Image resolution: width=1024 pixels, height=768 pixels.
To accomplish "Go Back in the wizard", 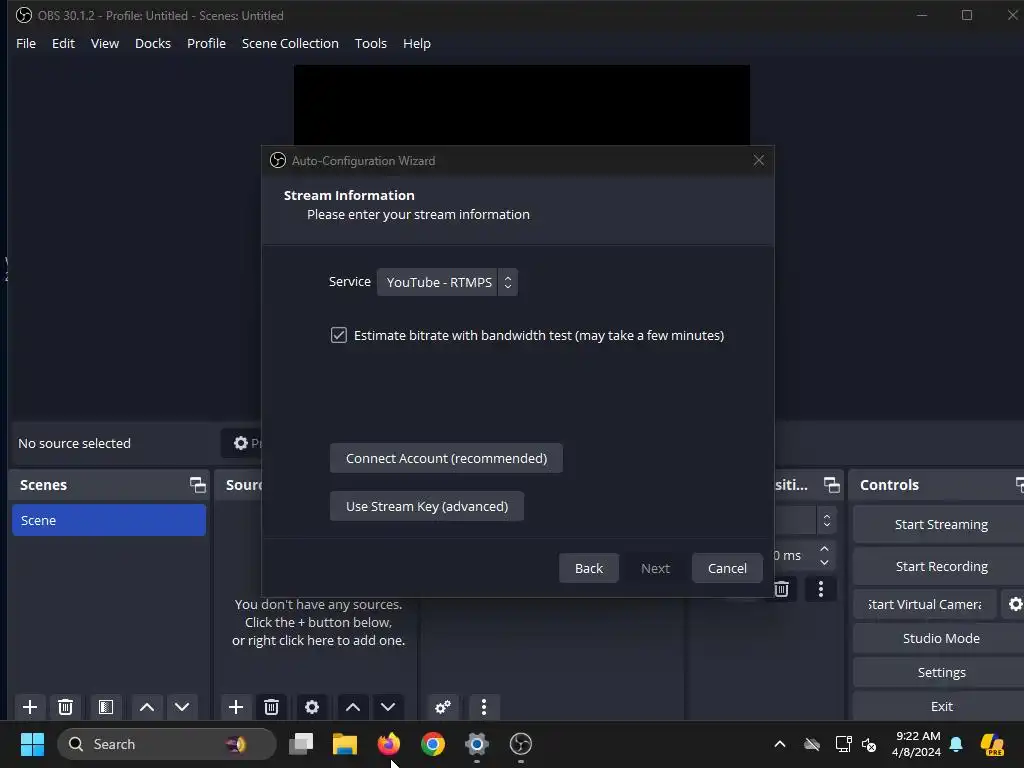I will click(x=588, y=568).
